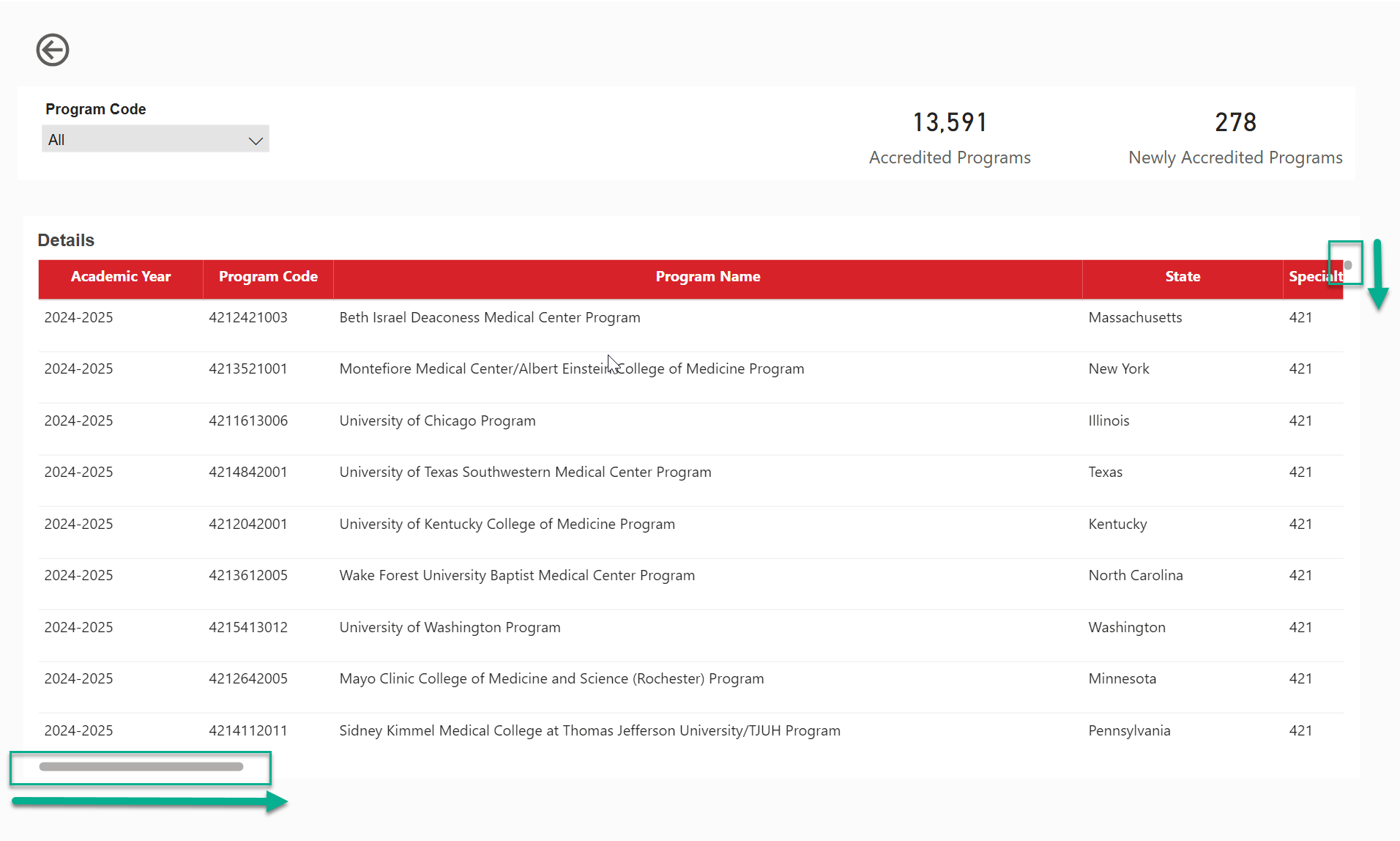Click the Massachusetts state cell
The width and height of the screenshot is (1400, 841).
pos(1135,317)
